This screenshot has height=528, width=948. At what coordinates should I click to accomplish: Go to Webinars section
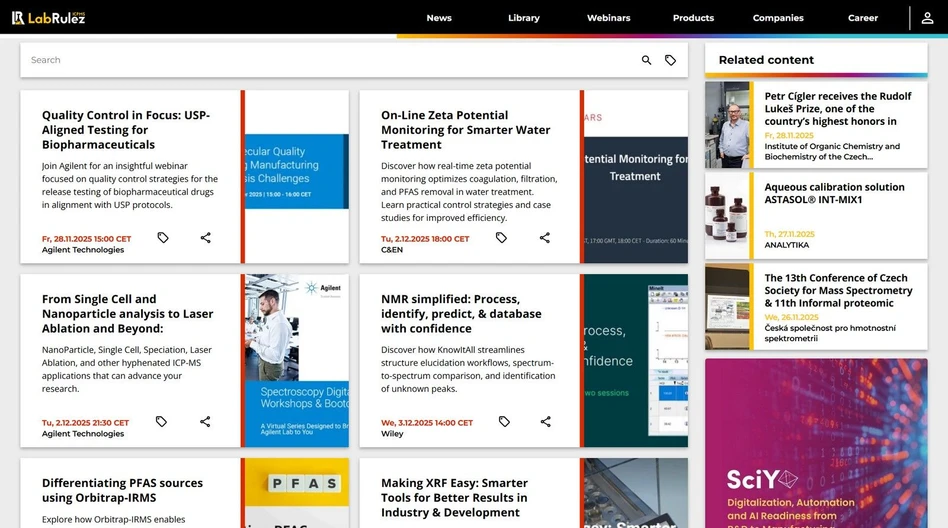pos(608,18)
